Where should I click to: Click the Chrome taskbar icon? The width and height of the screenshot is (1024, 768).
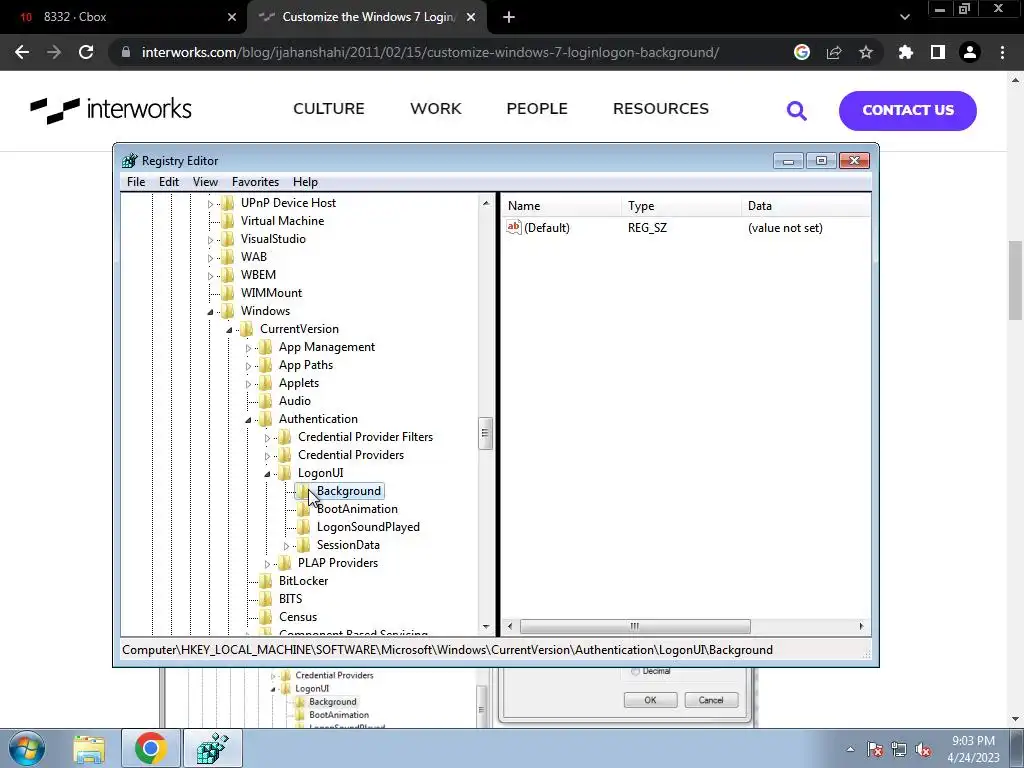coord(151,748)
